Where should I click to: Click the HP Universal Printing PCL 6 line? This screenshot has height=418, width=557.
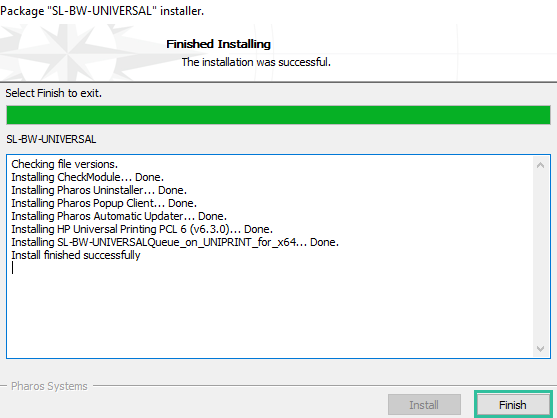[142, 229]
